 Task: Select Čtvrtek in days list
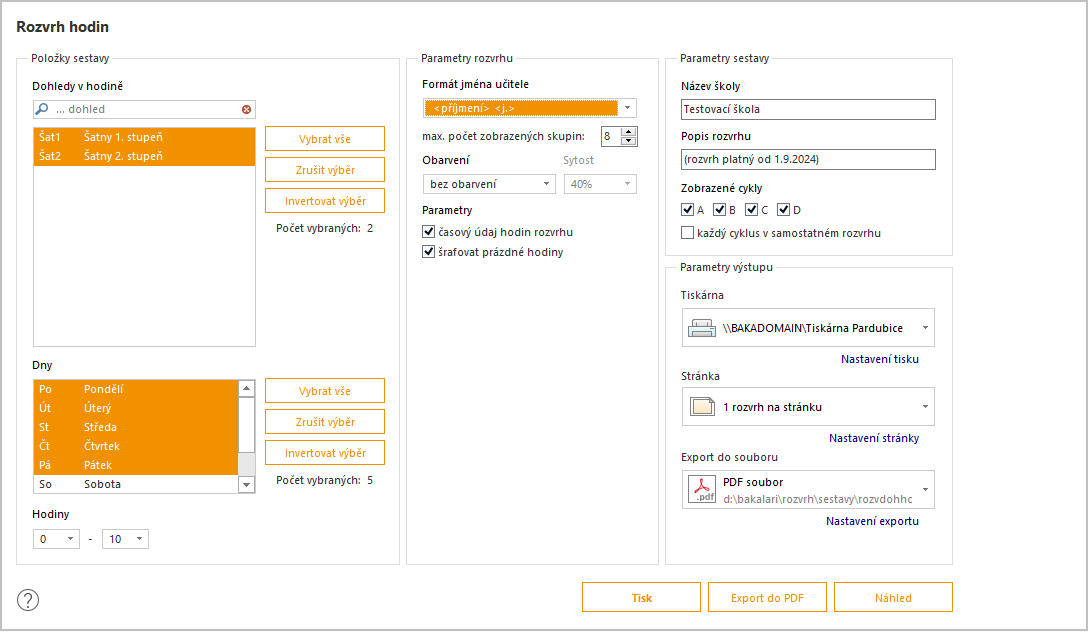(135, 446)
